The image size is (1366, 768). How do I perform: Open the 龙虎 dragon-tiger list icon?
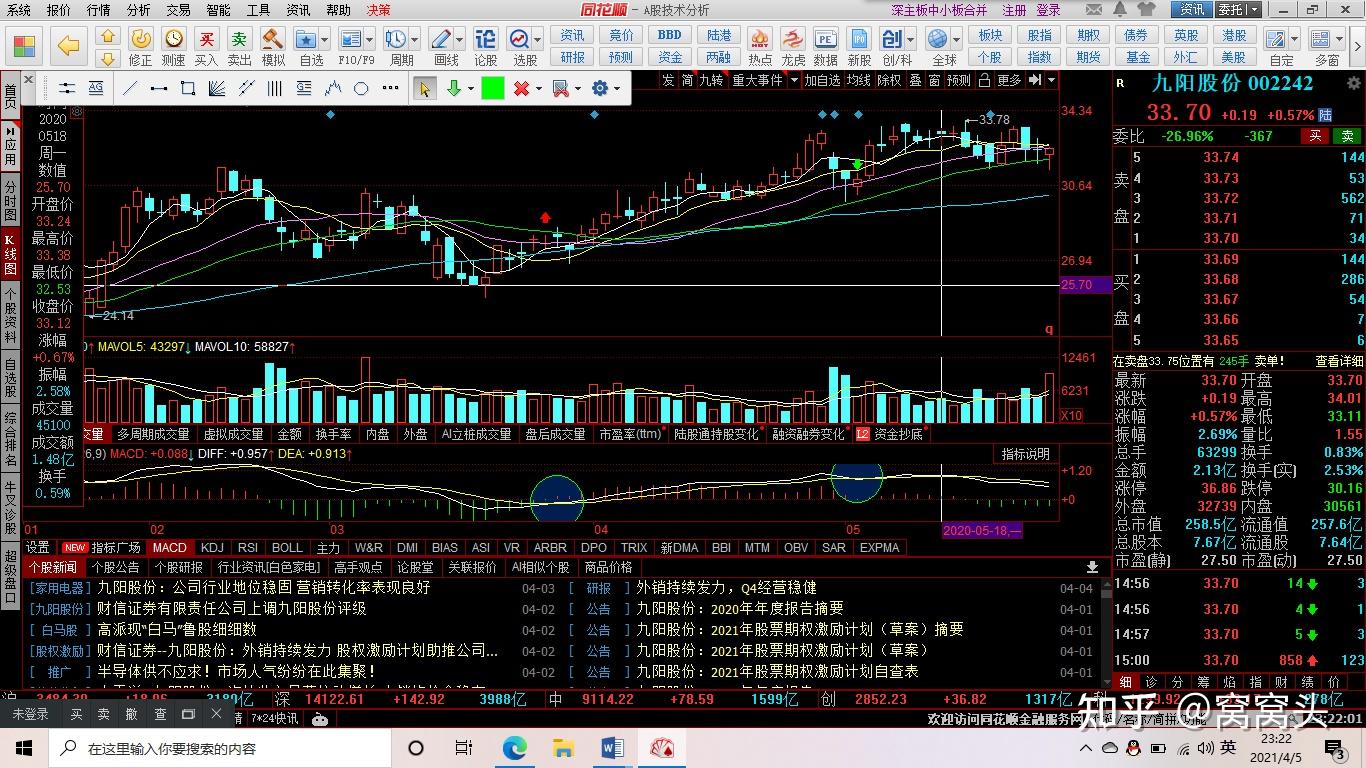[x=793, y=46]
